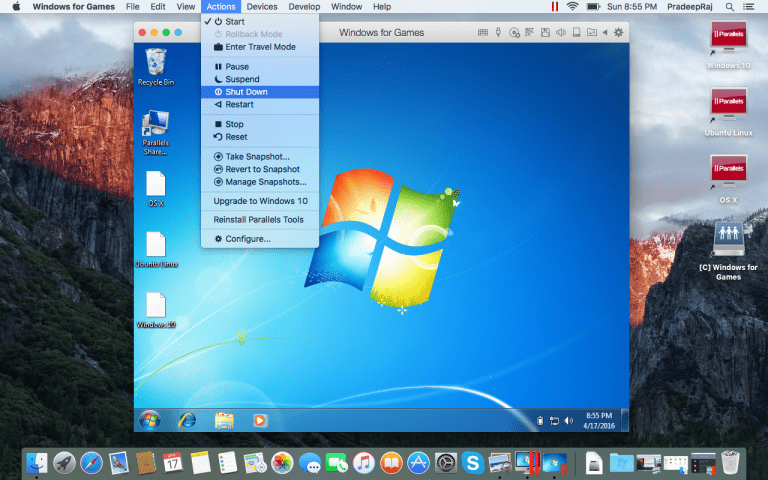The image size is (768, 480).
Task: Open the keyboard icon in Parallels toolbar
Action: tap(482, 32)
